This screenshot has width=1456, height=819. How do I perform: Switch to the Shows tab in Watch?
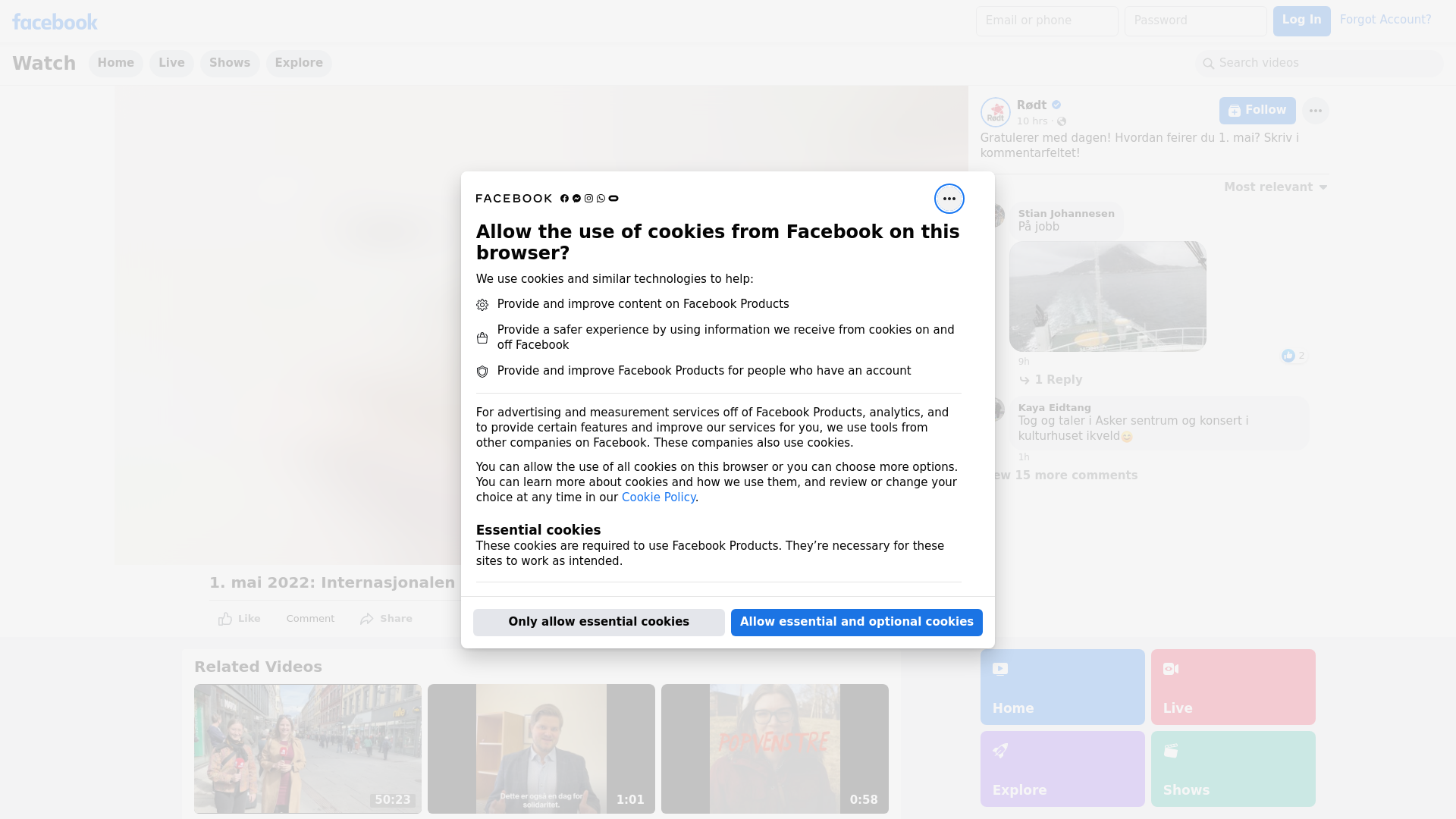[x=230, y=63]
